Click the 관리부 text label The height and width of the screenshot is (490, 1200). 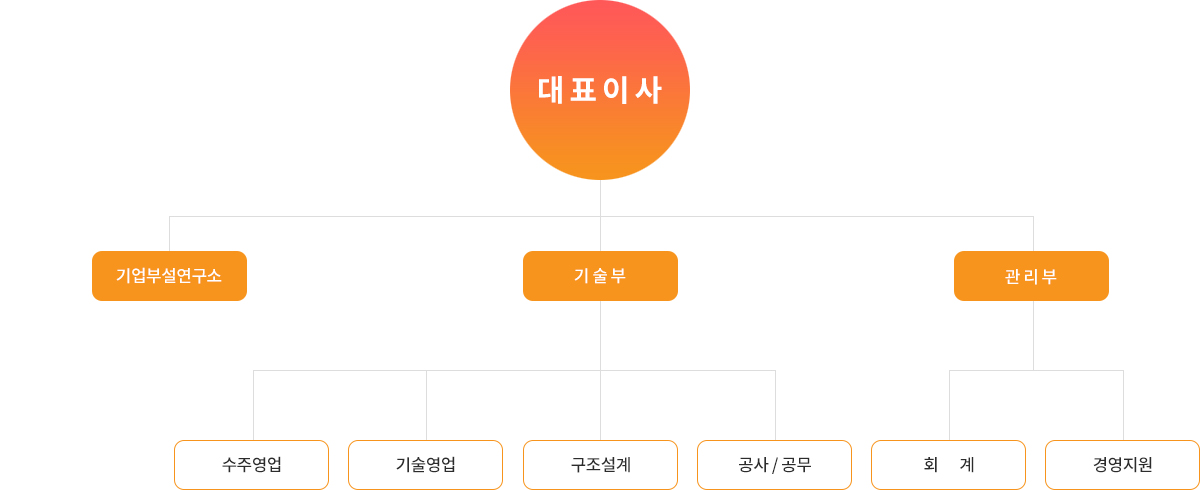(x=1031, y=277)
